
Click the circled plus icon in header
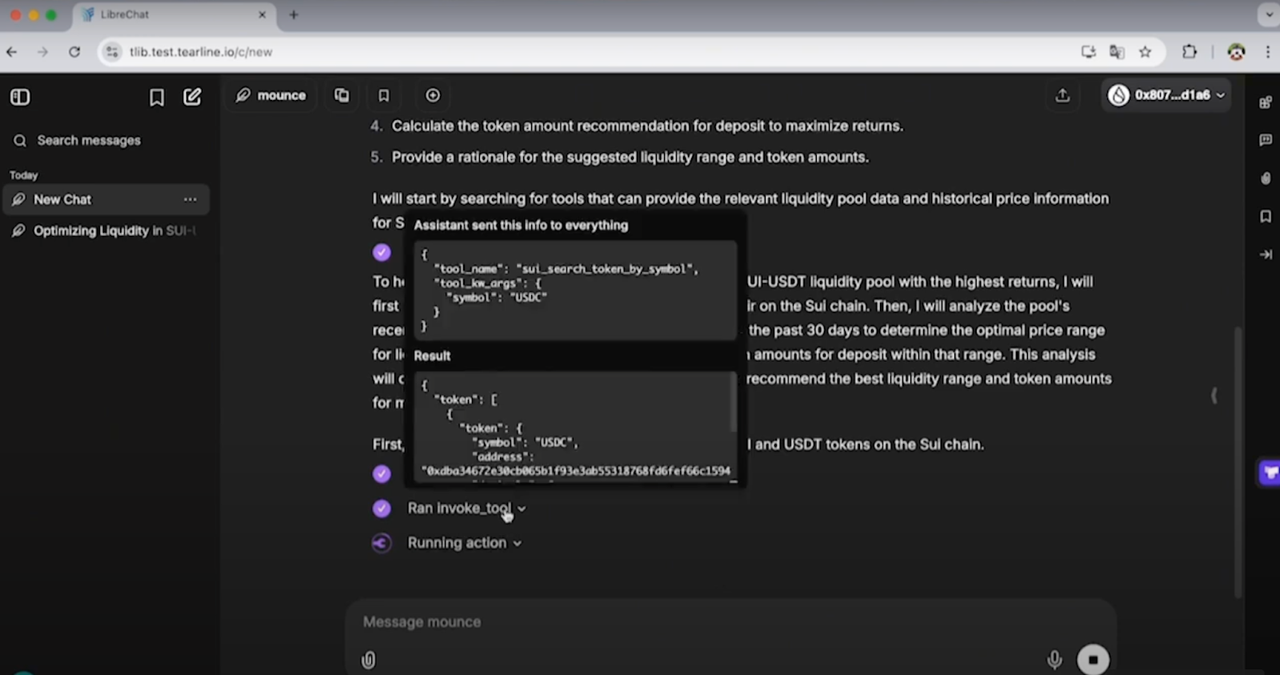coord(433,95)
